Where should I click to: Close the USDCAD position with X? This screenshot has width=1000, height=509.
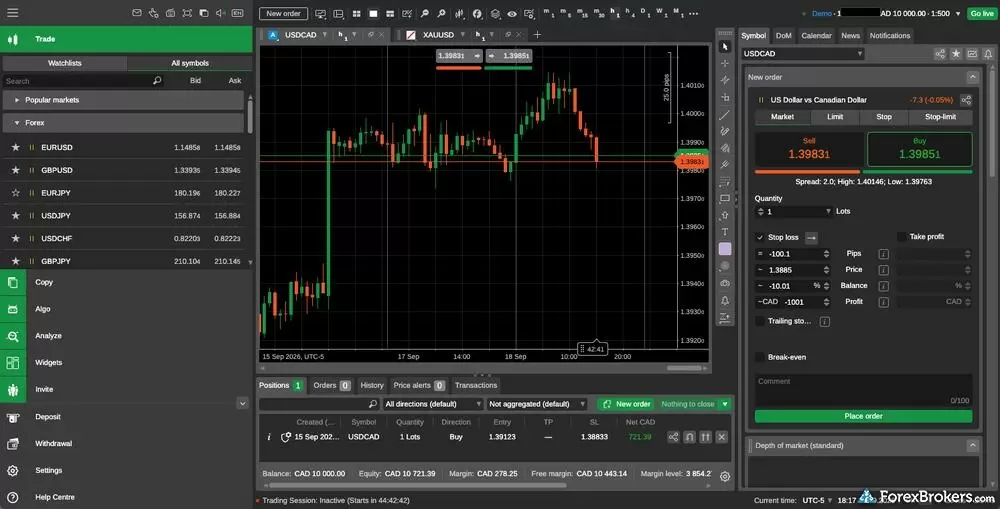721,437
